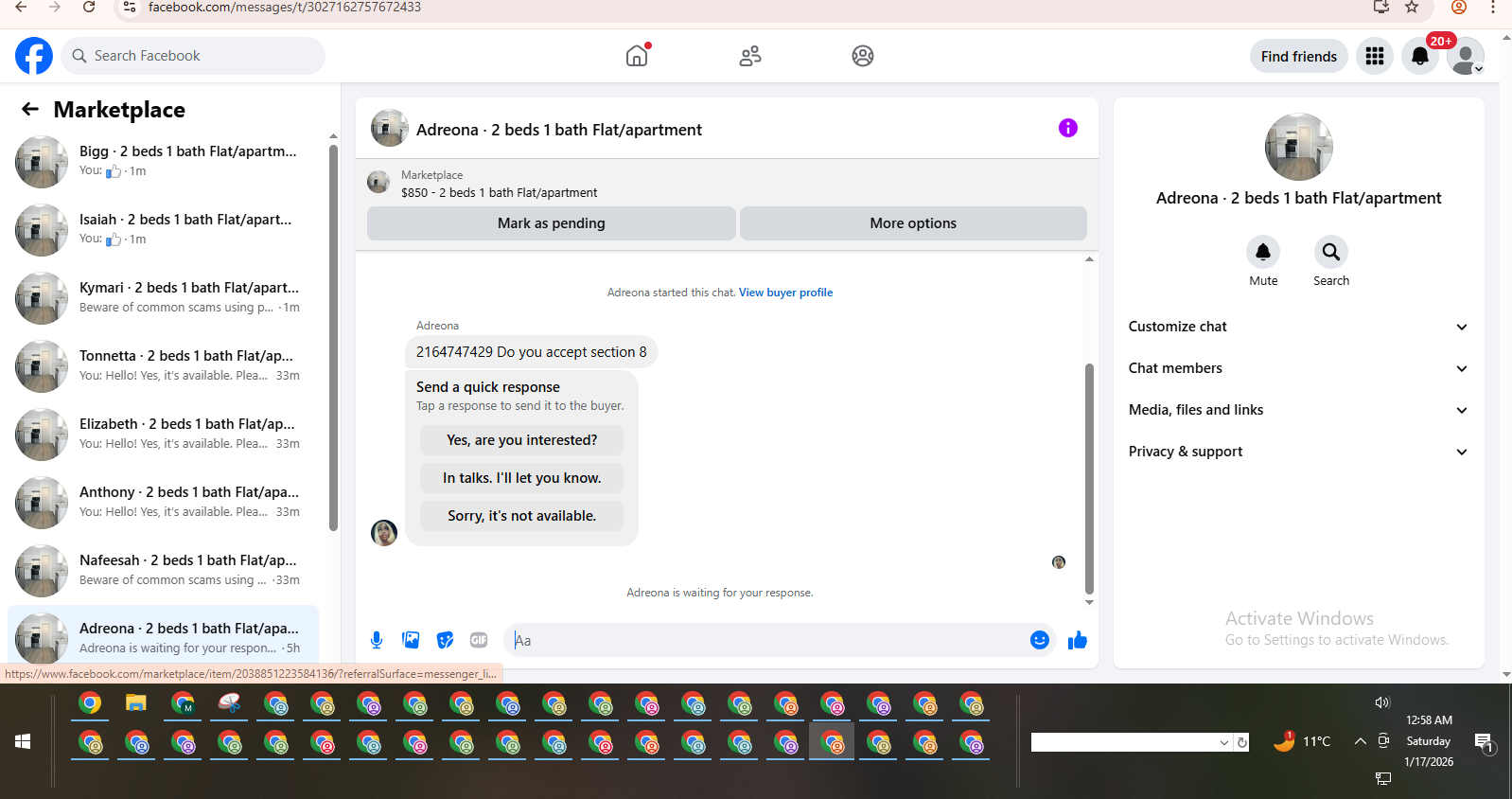
Task: Send a thumbs-up like
Action: [x=1078, y=640]
